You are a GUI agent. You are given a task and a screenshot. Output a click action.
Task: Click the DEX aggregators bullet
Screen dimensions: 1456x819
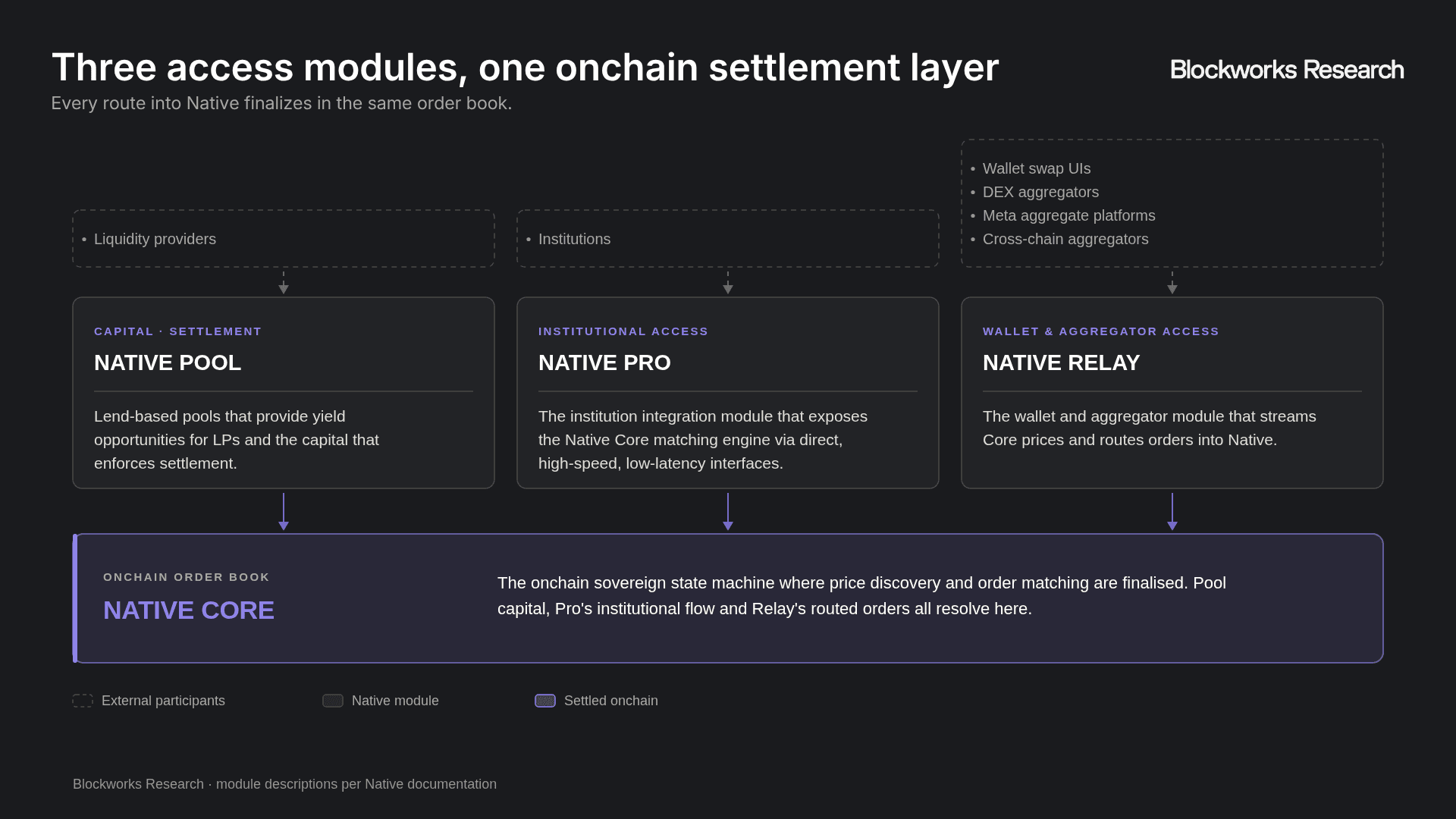(1040, 192)
